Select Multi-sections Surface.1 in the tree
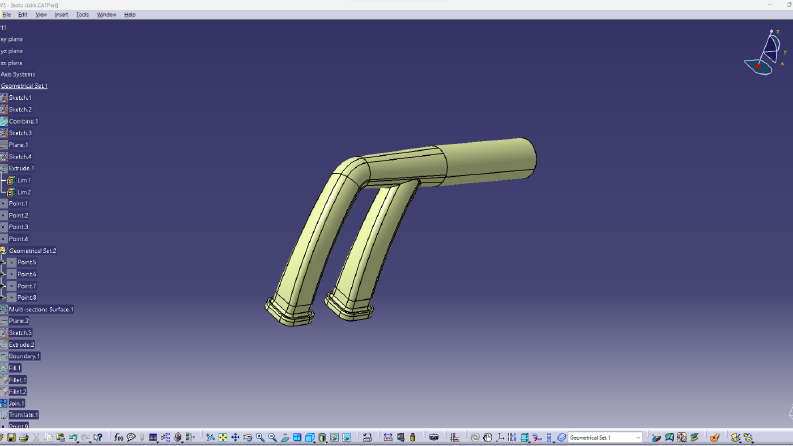 pyautogui.click(x=41, y=309)
